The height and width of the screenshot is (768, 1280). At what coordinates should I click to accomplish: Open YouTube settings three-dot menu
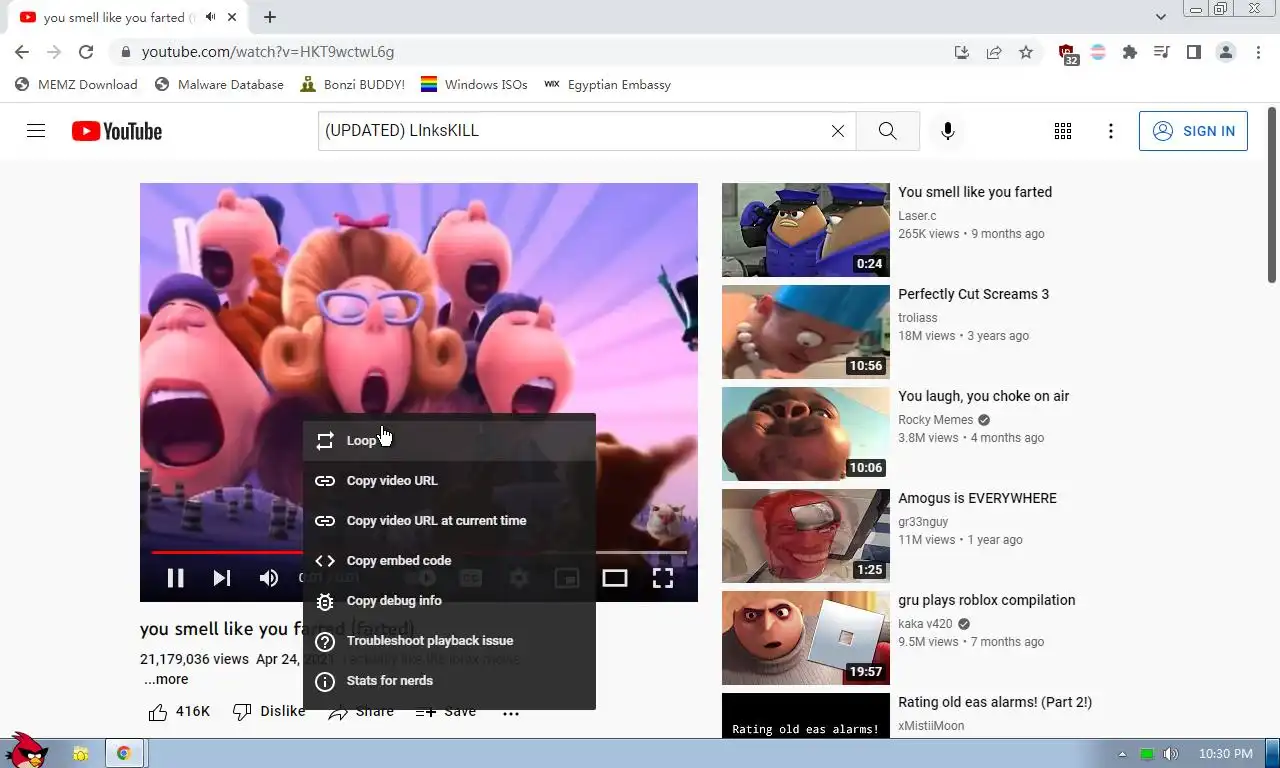click(1111, 131)
